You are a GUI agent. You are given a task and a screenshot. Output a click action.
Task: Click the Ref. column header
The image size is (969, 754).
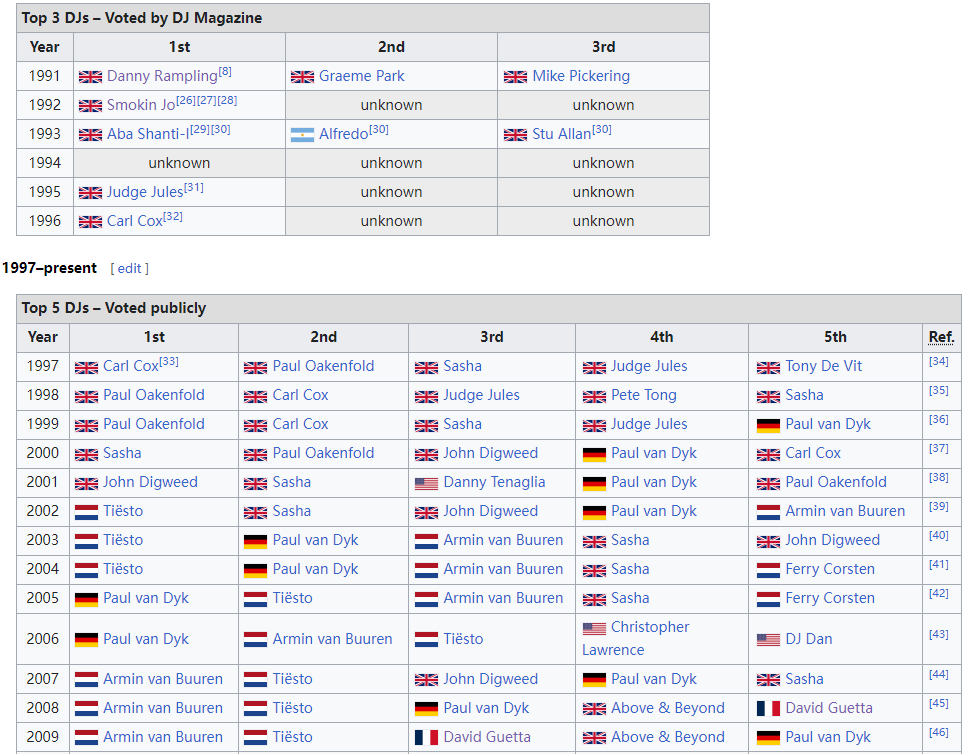941,337
